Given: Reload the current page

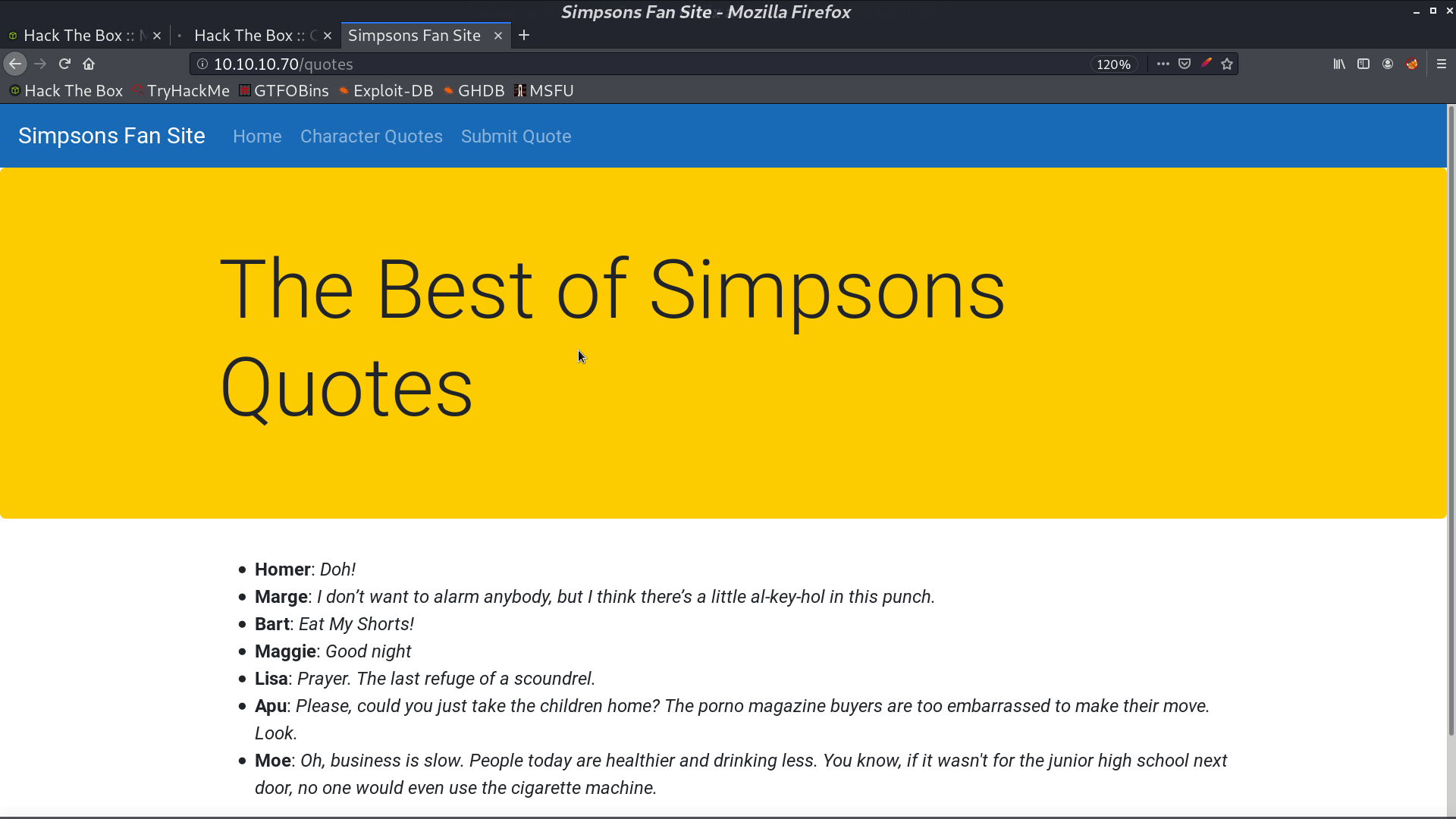Looking at the screenshot, I should pyautogui.click(x=64, y=64).
